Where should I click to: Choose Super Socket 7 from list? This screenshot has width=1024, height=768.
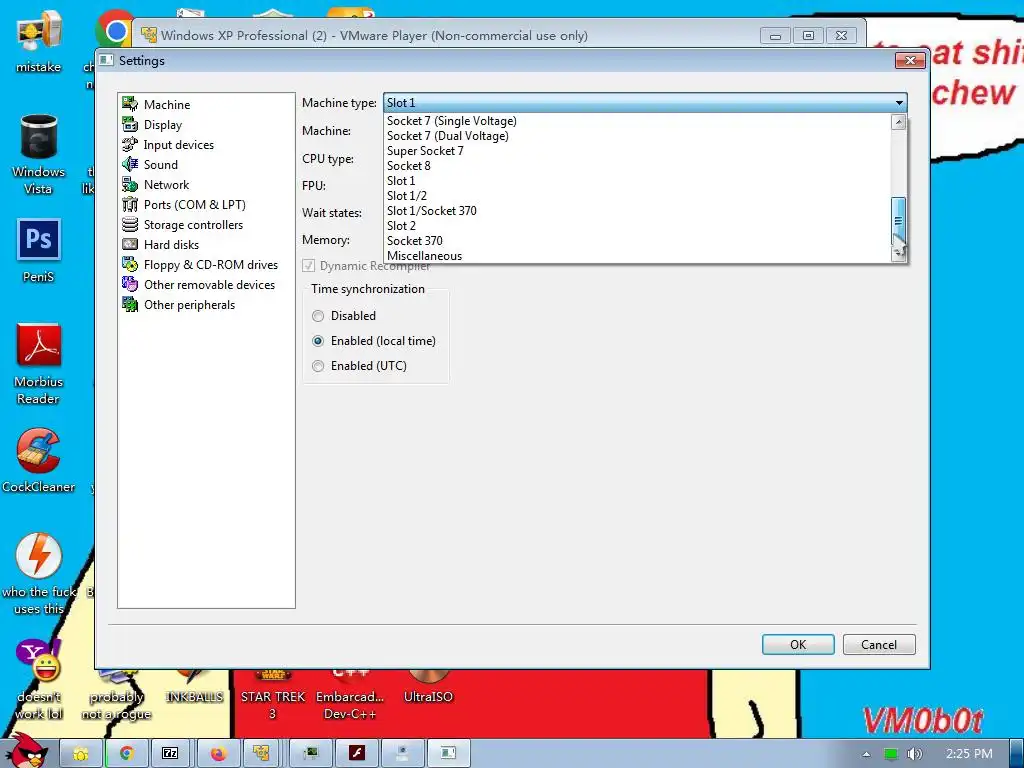(638, 151)
